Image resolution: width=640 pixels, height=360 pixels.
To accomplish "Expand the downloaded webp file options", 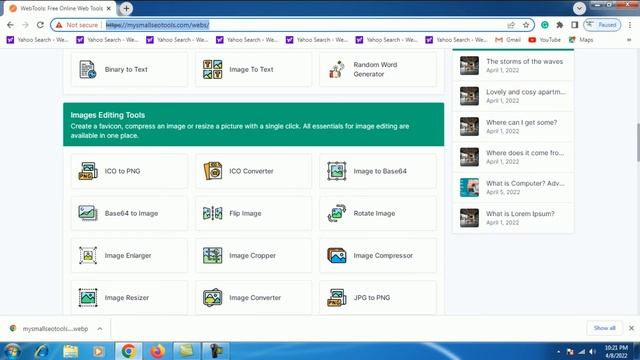I will click(x=100, y=329).
